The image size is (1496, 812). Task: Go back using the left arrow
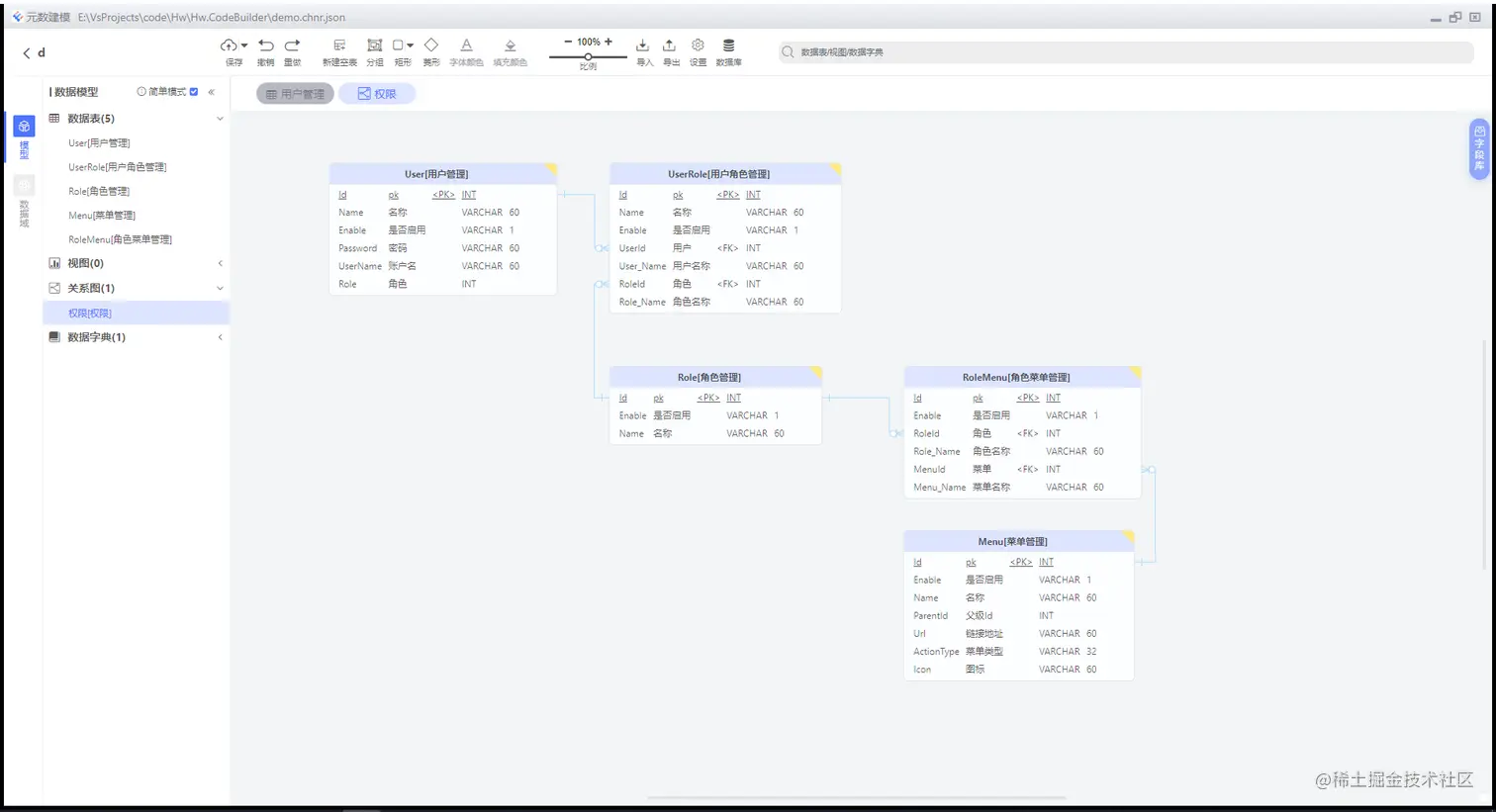[27, 53]
